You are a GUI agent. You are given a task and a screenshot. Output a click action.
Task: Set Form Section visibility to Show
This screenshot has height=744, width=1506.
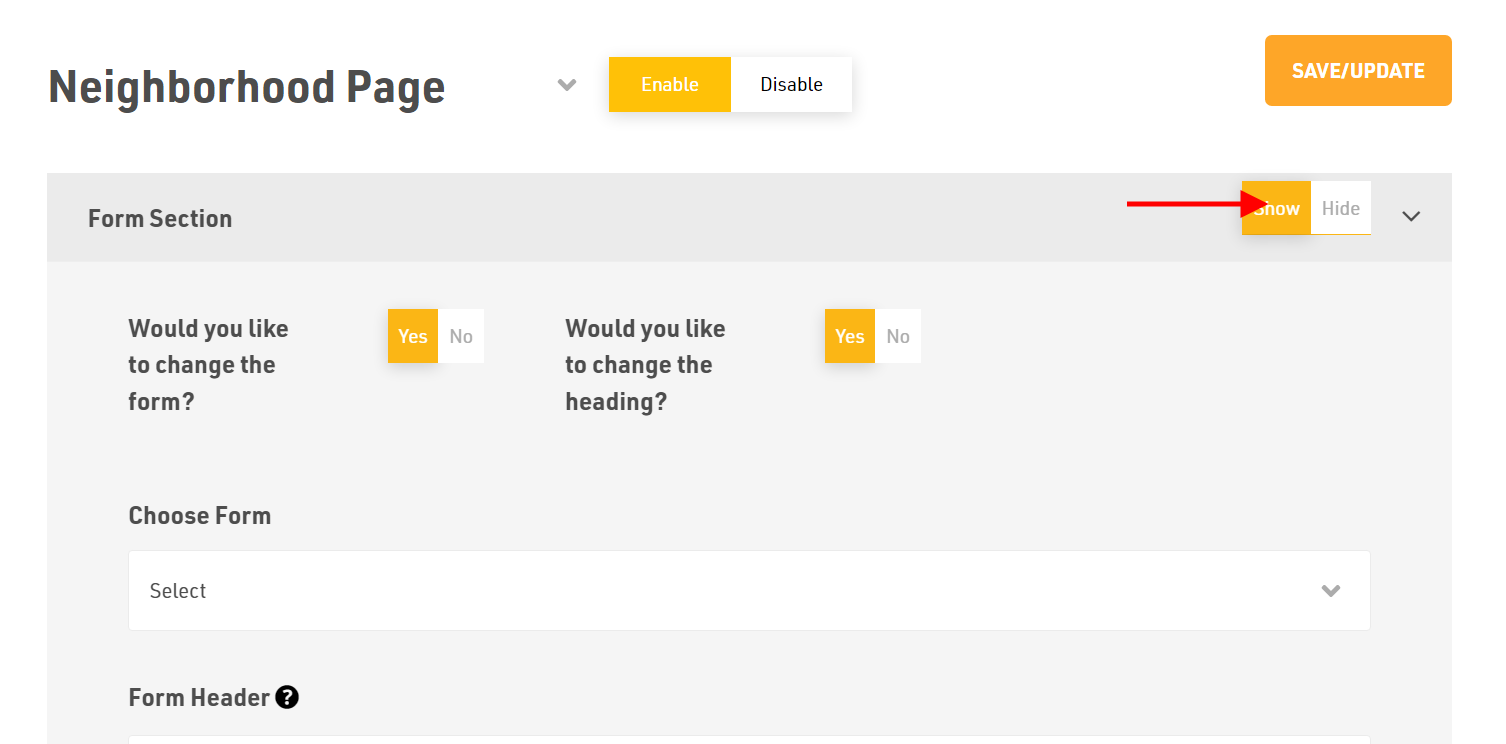(x=1276, y=208)
